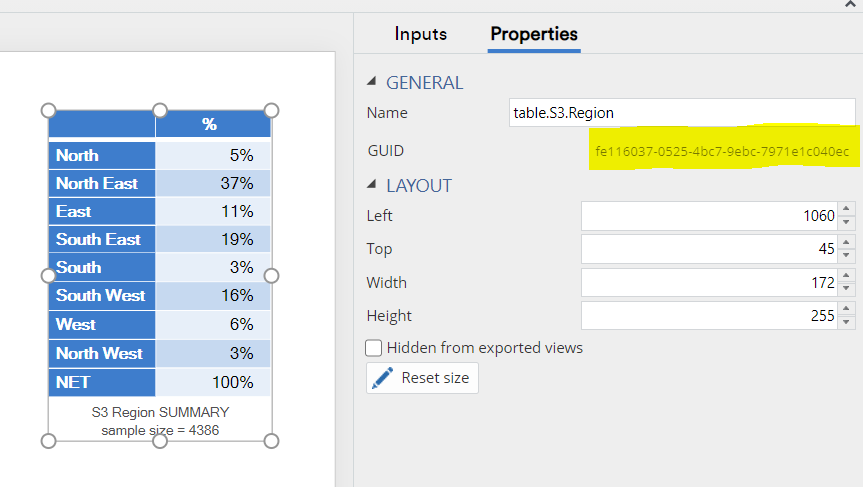Increase the Left value with up arrow
Image resolution: width=863 pixels, height=487 pixels.
(x=847, y=210)
